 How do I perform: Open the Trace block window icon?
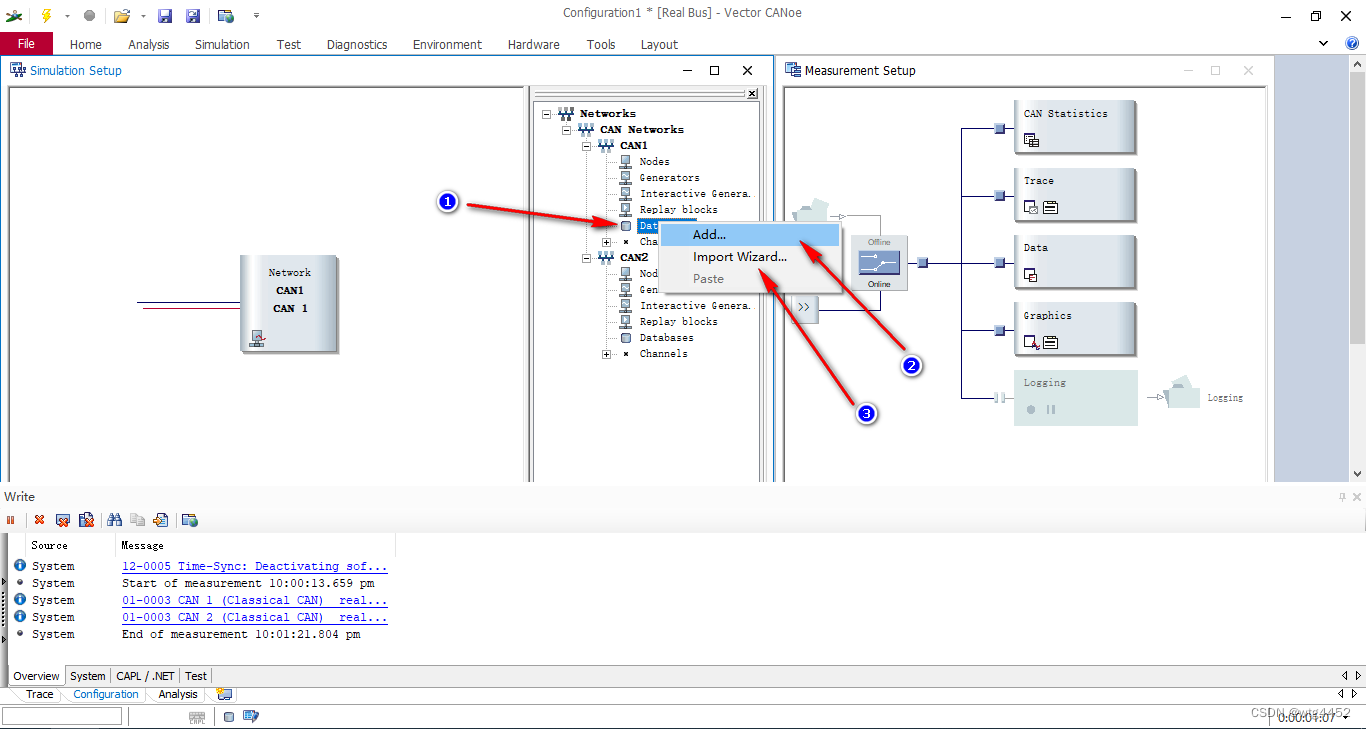pos(1031,208)
